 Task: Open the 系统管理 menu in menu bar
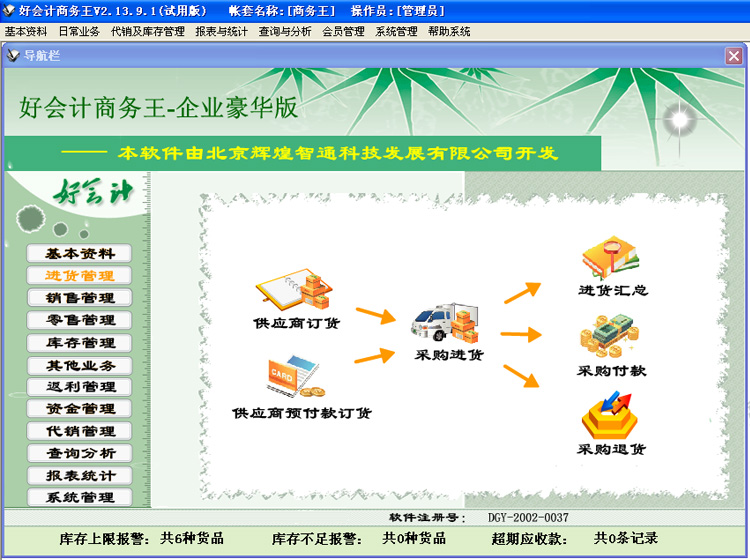click(x=397, y=32)
